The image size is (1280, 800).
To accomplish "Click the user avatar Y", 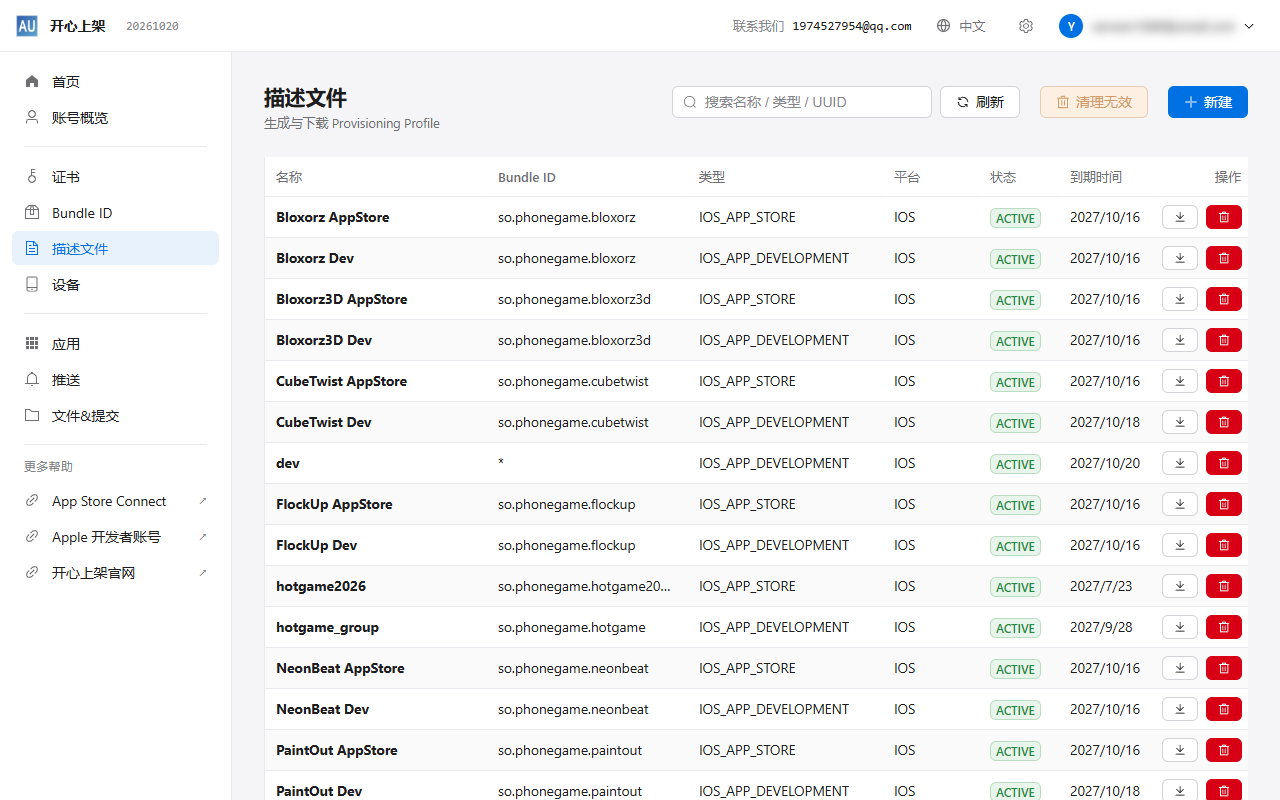I will pyautogui.click(x=1071, y=26).
